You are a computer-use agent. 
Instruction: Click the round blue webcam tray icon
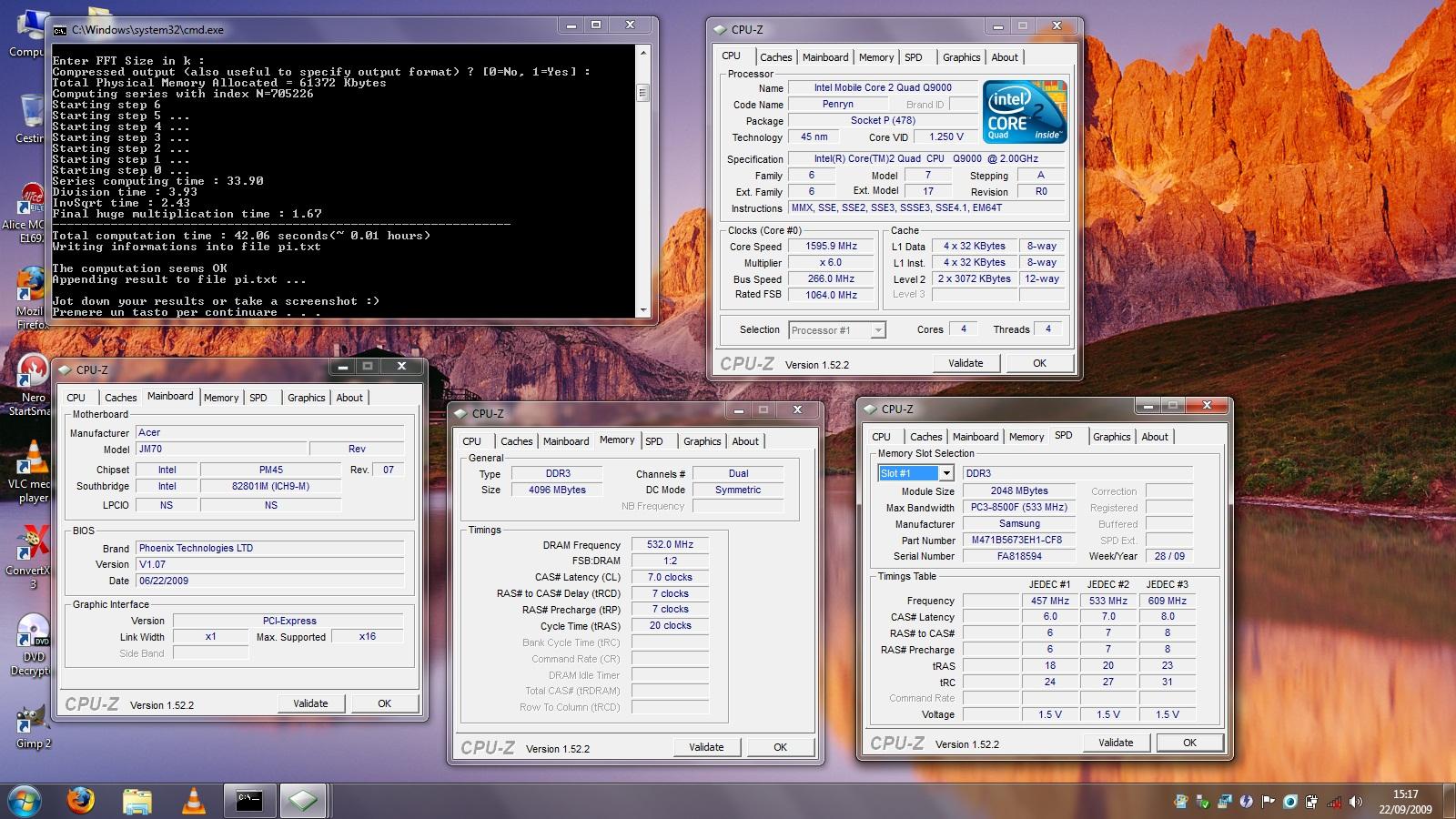[1289, 802]
